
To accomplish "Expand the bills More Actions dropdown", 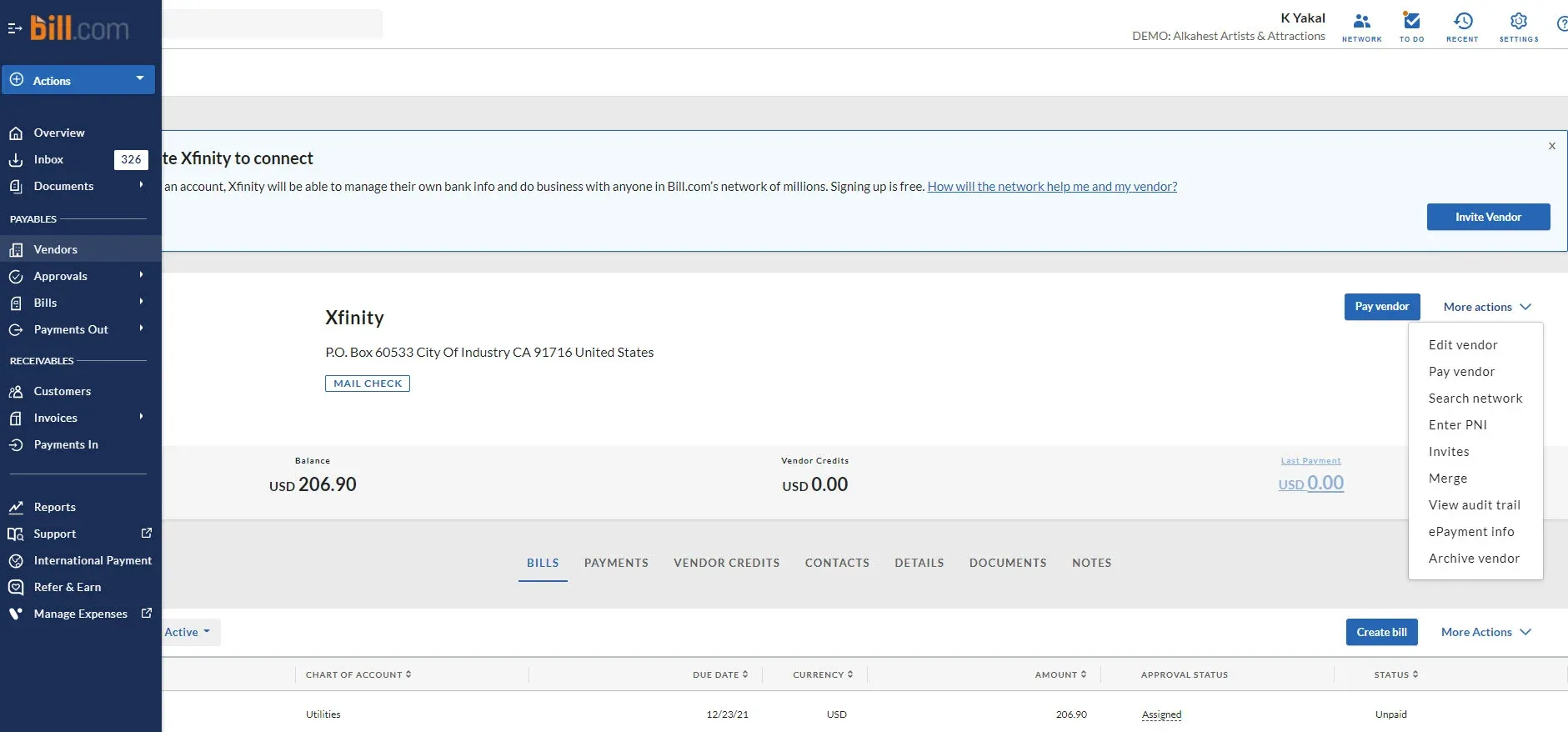I will [x=1485, y=632].
